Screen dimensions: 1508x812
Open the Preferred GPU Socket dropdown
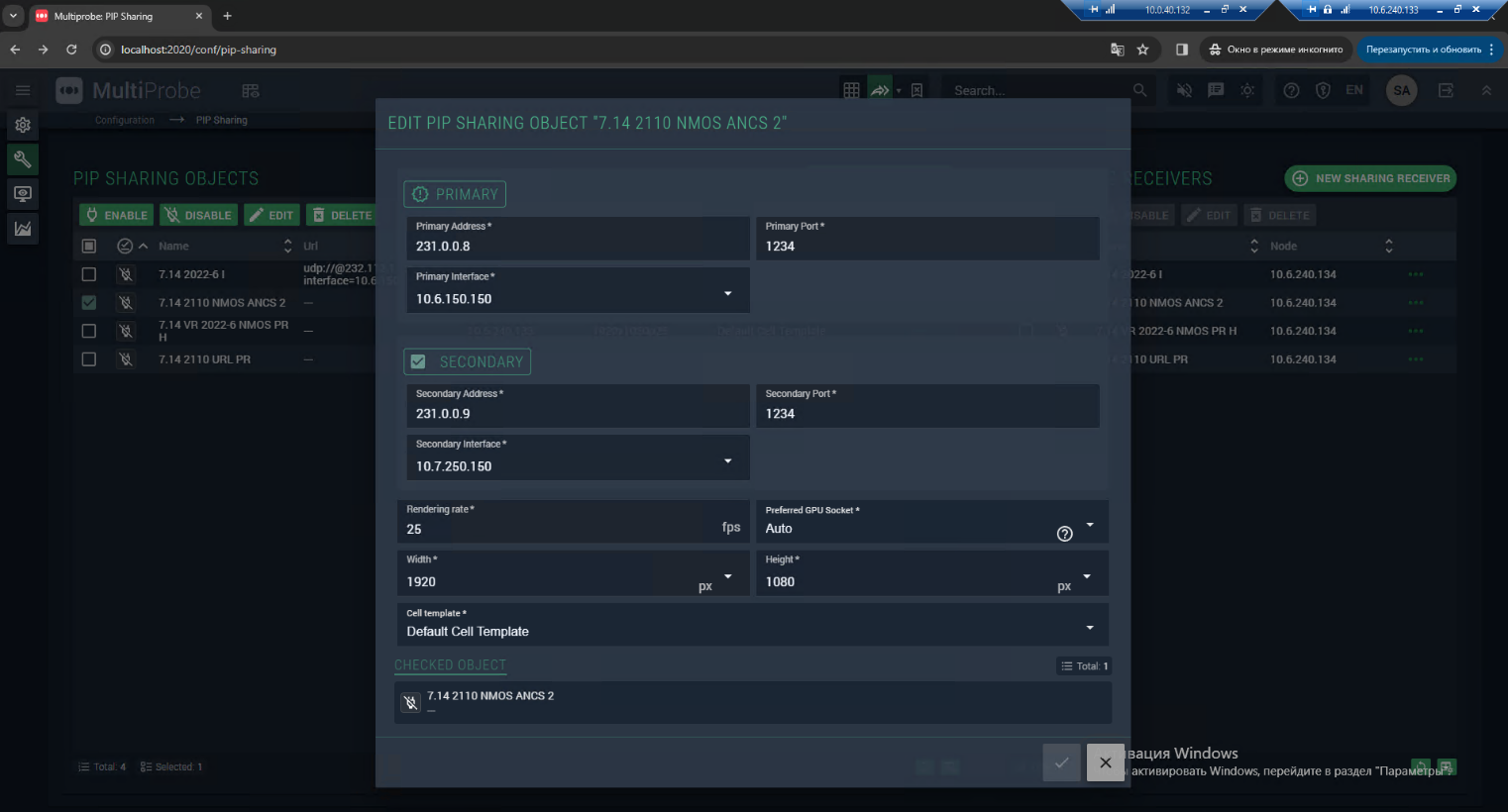tap(1090, 524)
